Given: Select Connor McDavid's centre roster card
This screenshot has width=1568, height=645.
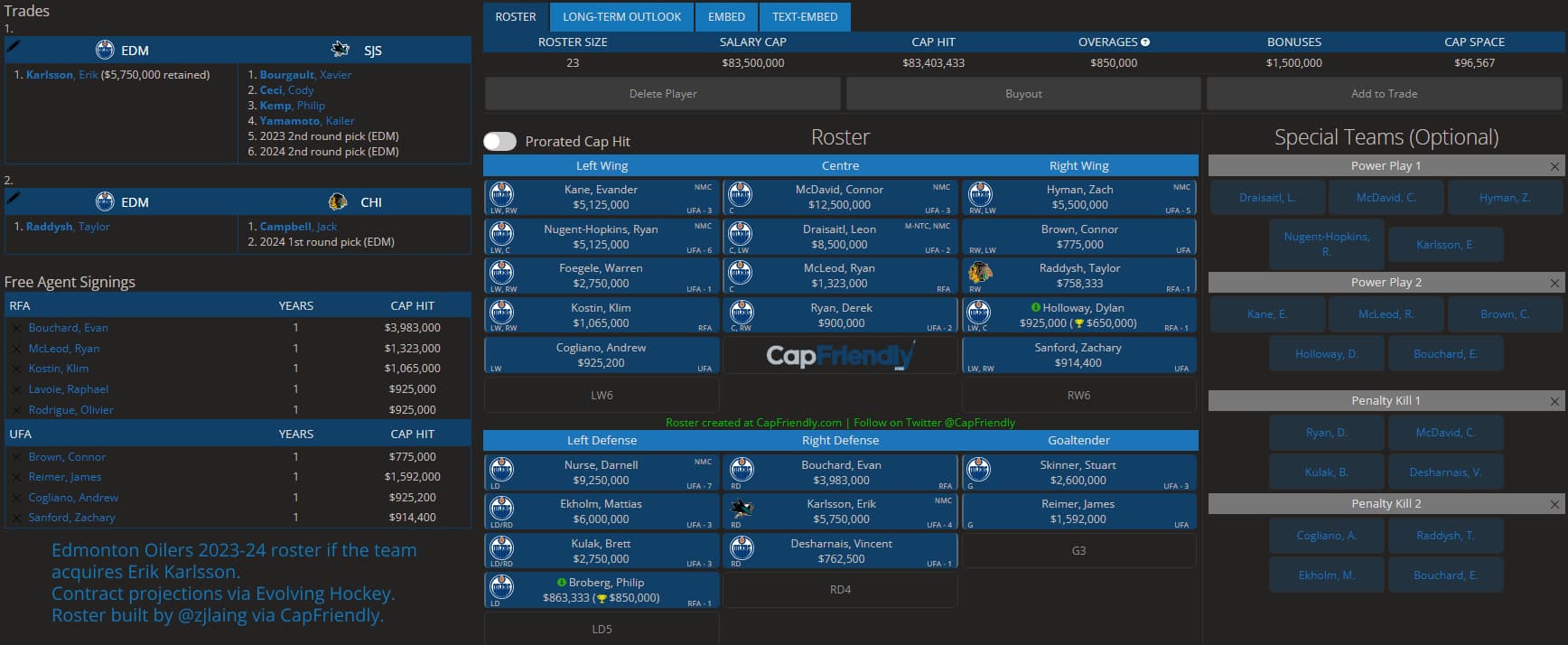Looking at the screenshot, I should point(840,197).
